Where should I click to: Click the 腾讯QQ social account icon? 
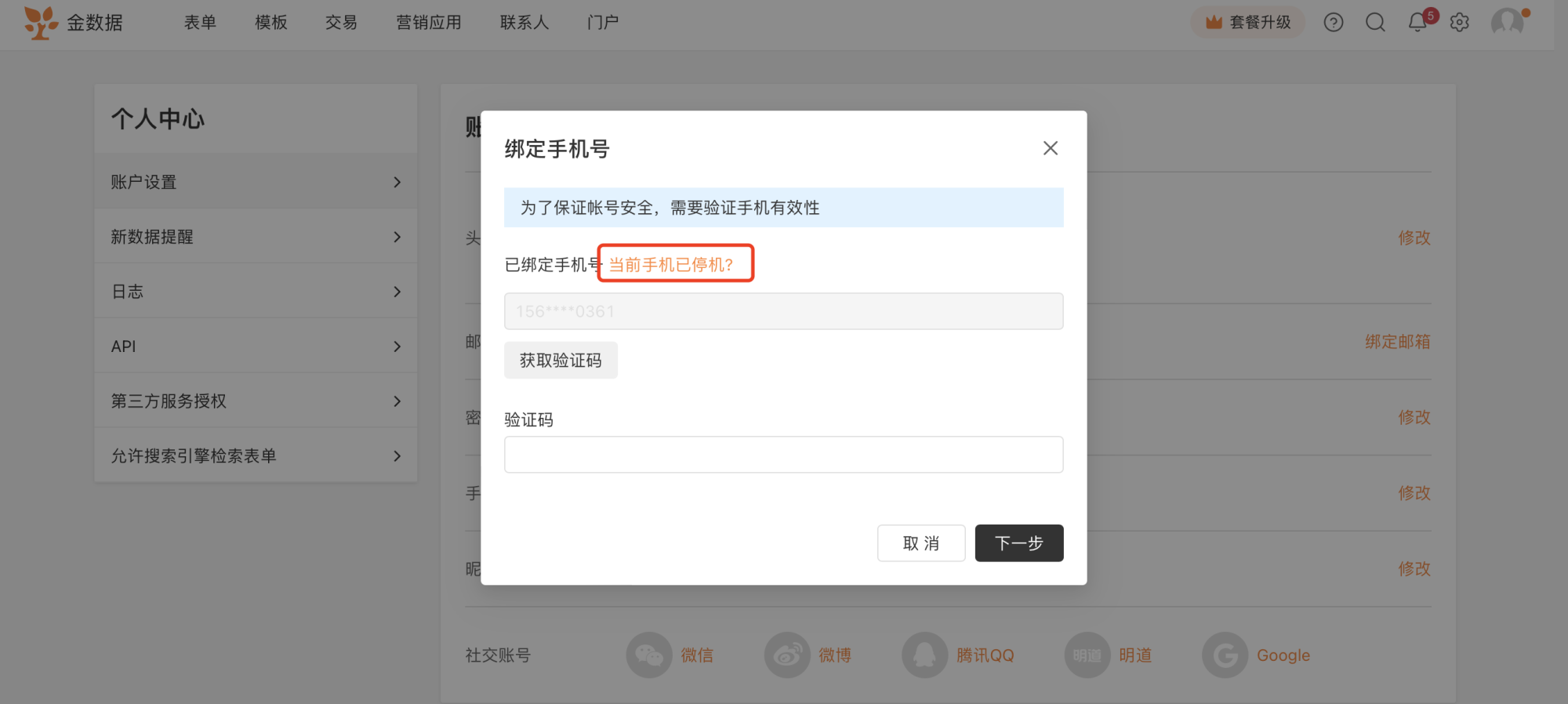click(x=925, y=655)
